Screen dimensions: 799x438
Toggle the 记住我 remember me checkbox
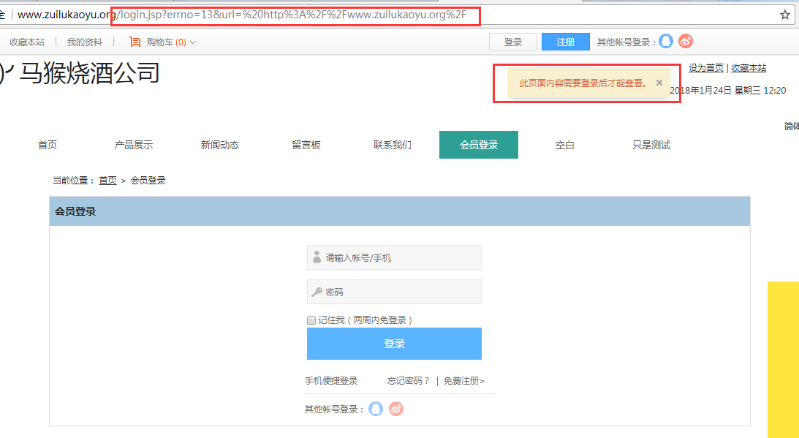coord(312,320)
